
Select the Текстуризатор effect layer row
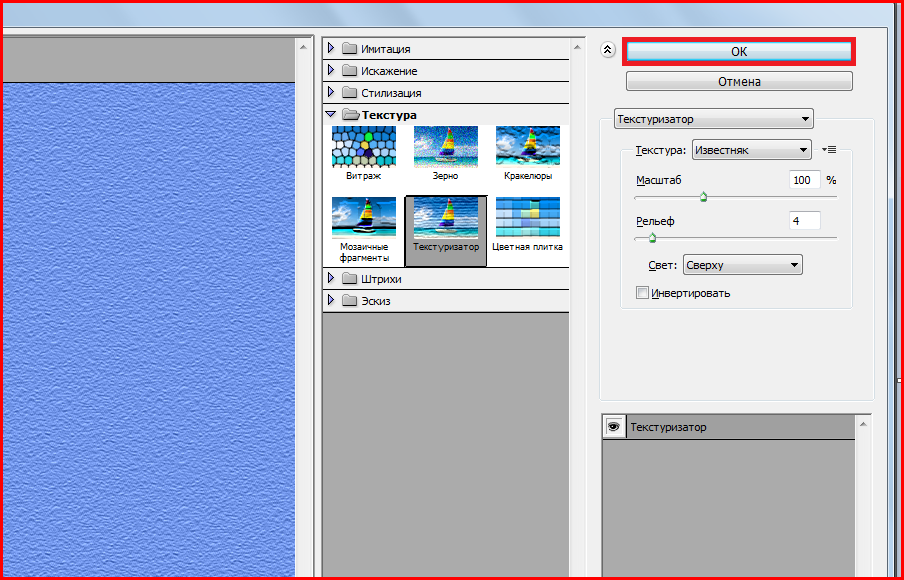pyautogui.click(x=729, y=427)
